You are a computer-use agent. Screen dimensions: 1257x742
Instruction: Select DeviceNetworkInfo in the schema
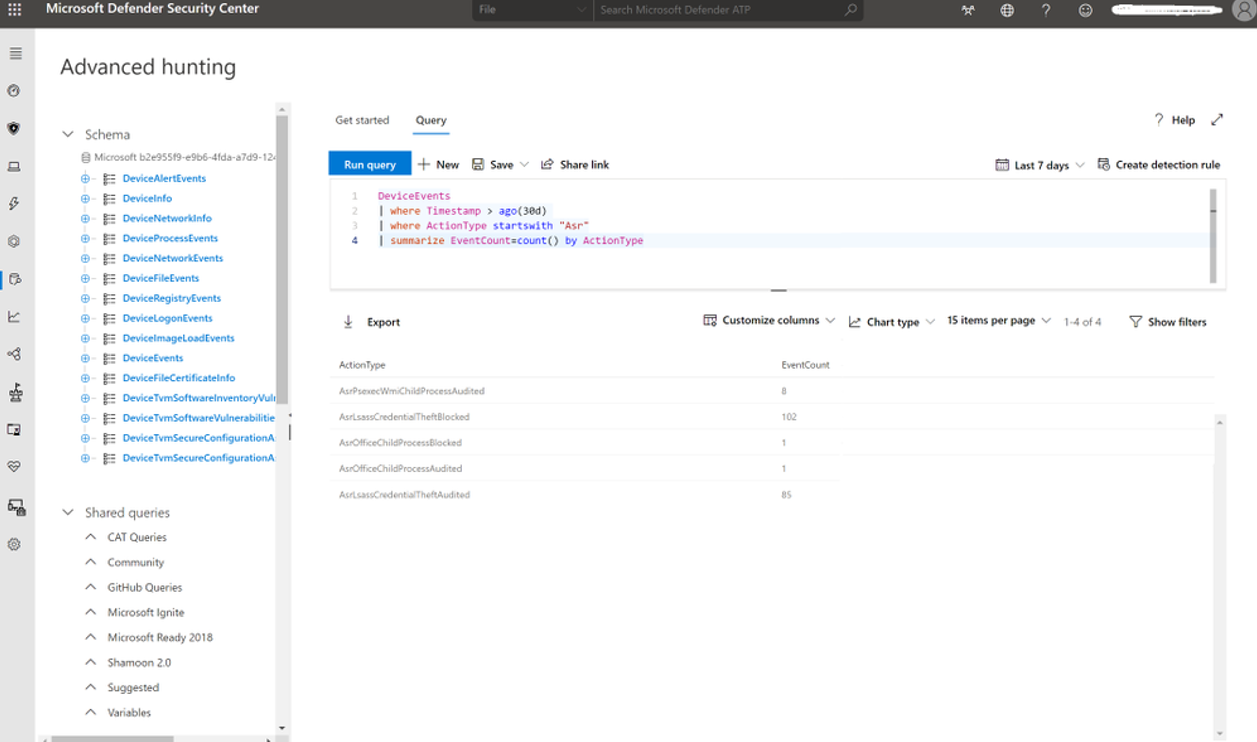tap(167, 218)
